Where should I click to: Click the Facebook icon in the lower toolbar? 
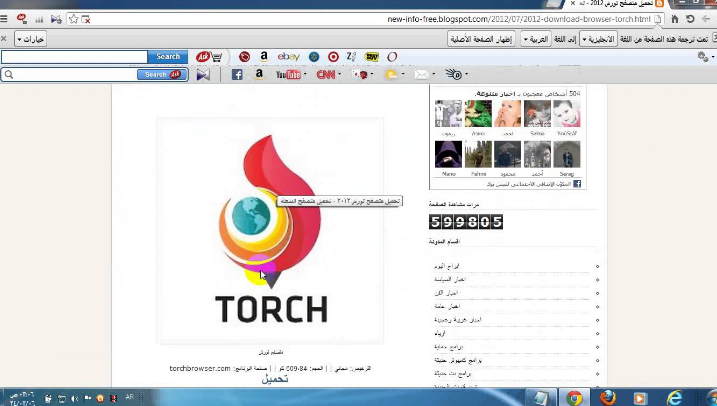tap(237, 75)
